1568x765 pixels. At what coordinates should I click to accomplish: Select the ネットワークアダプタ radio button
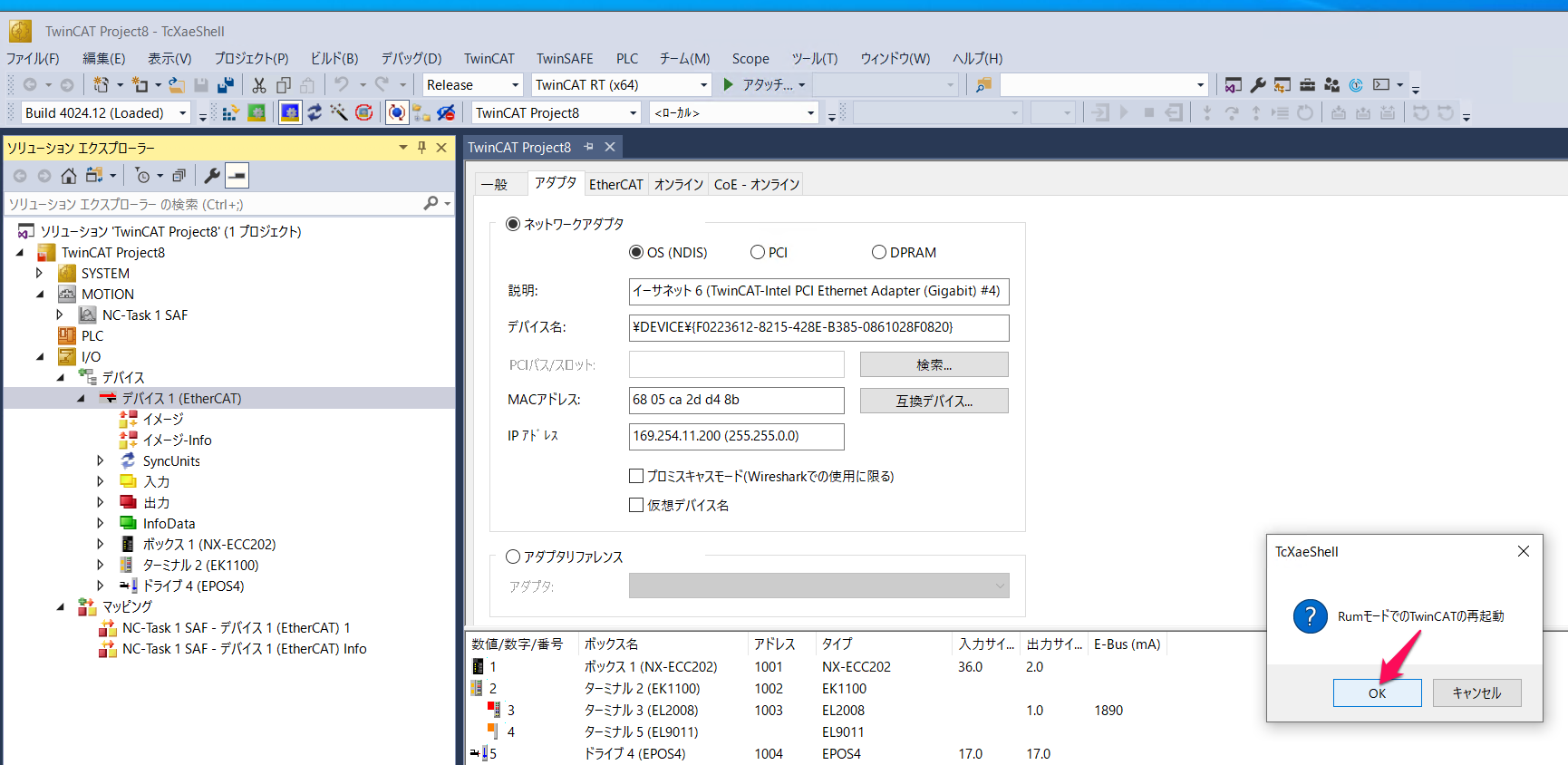[x=513, y=224]
